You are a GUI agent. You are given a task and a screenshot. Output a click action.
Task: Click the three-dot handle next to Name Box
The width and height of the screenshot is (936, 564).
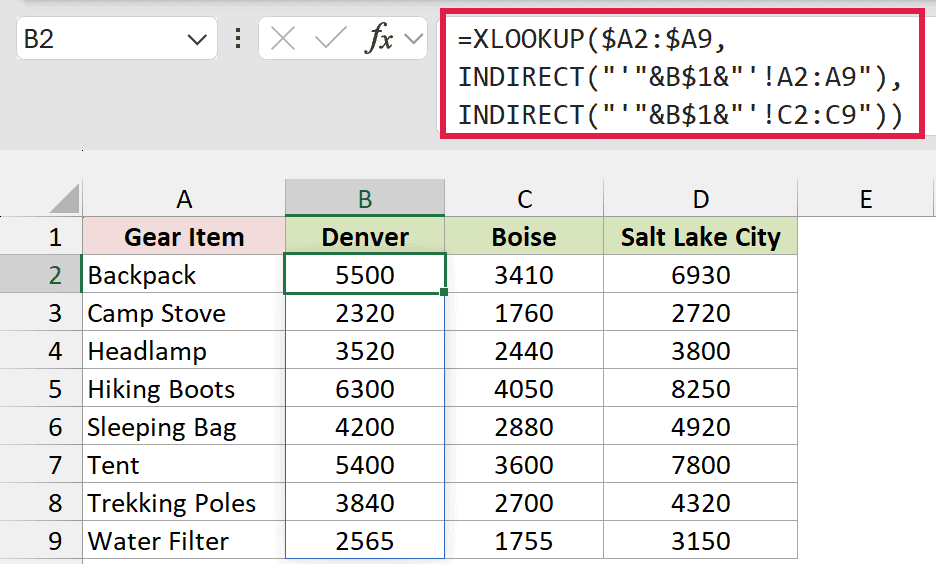(238, 39)
